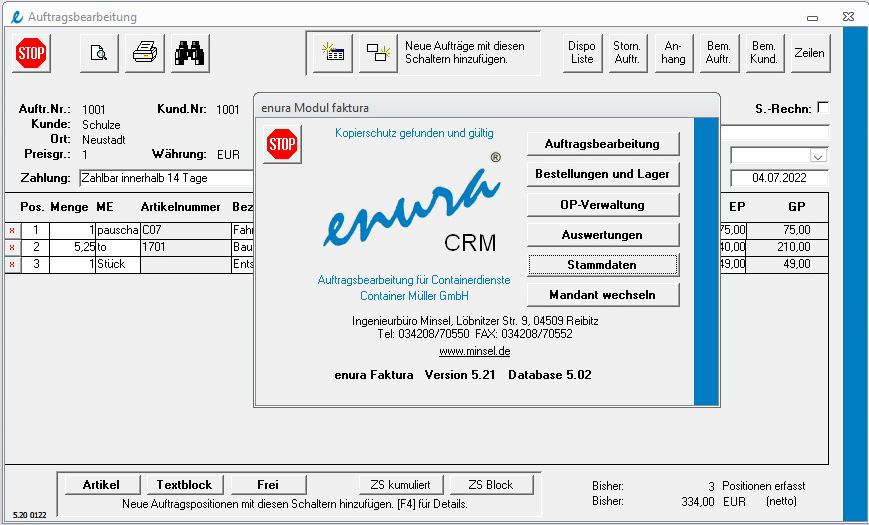Click customer name Schulze

(101, 125)
